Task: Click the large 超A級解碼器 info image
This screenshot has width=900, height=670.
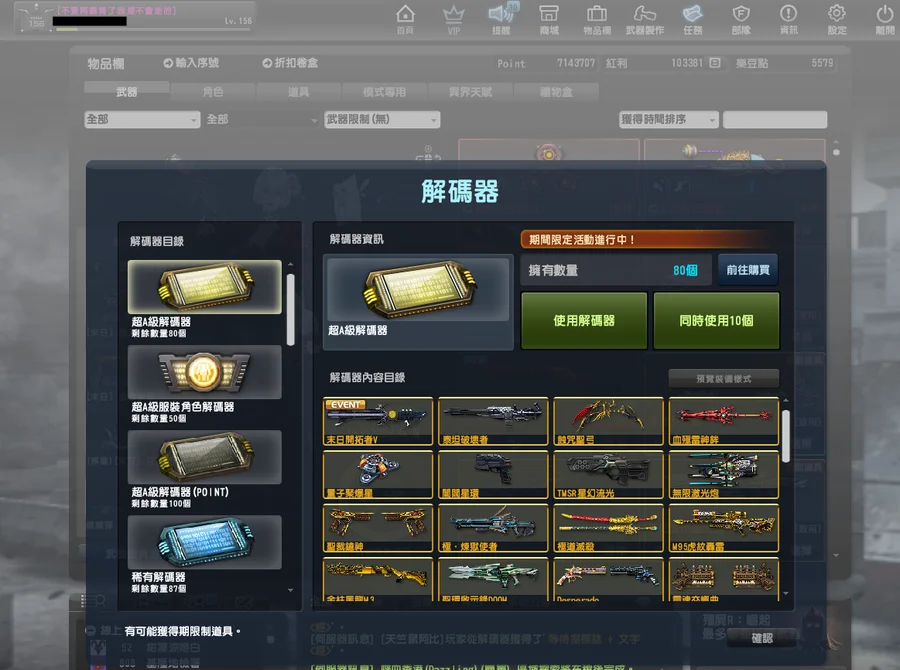Action: [418, 289]
